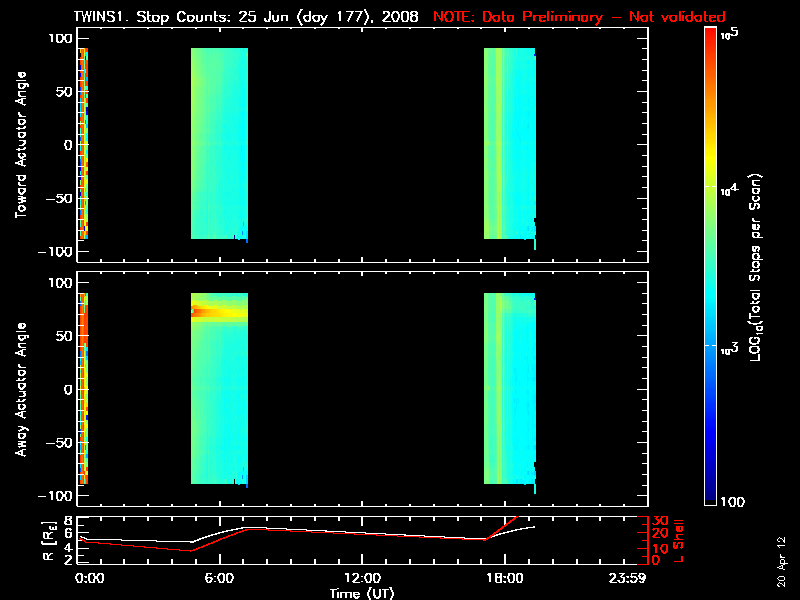Click the 'Toward Actuator Angle' axis label
Image resolution: width=800 pixels, height=600 pixels.
pyautogui.click(x=21, y=144)
